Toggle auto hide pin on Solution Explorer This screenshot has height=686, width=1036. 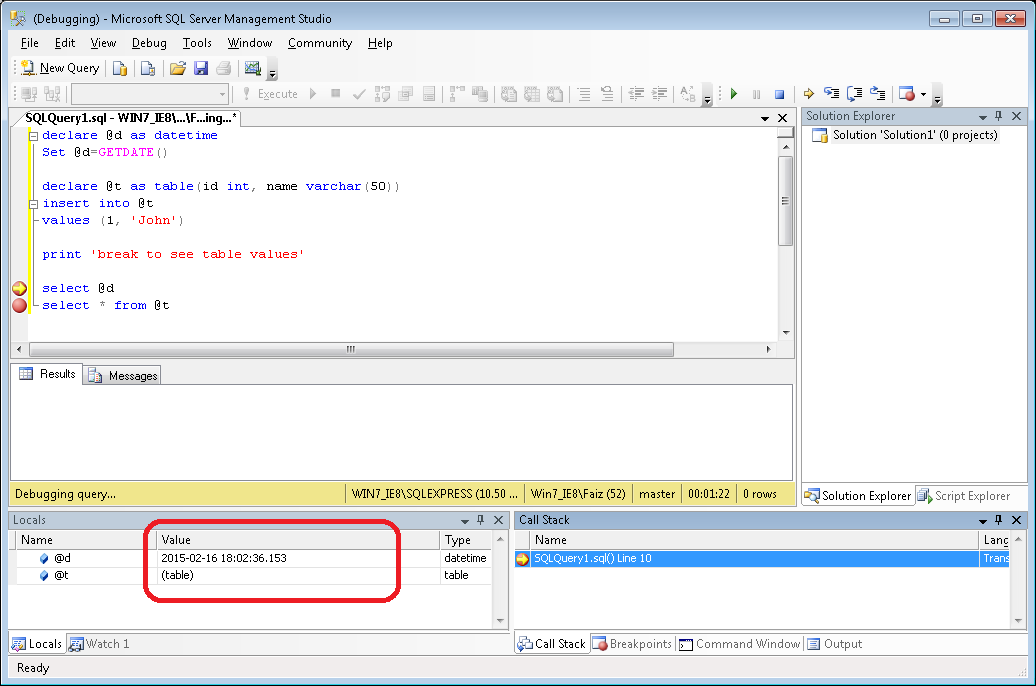click(x=999, y=116)
